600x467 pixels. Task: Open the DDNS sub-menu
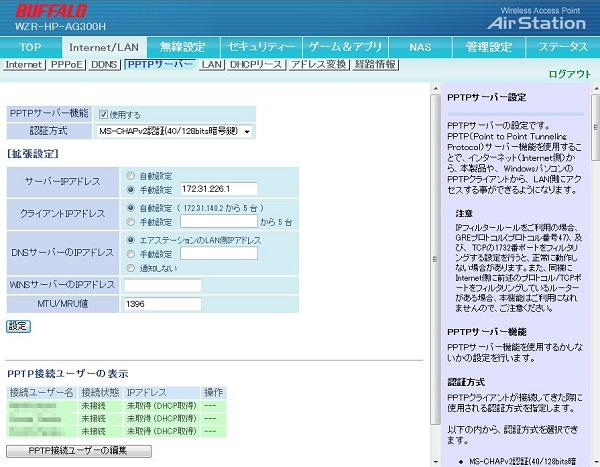pos(104,64)
